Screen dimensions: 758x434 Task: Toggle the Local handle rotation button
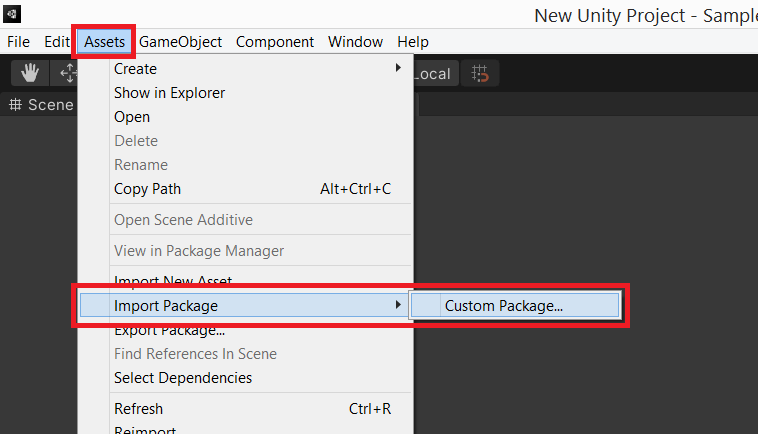point(432,73)
